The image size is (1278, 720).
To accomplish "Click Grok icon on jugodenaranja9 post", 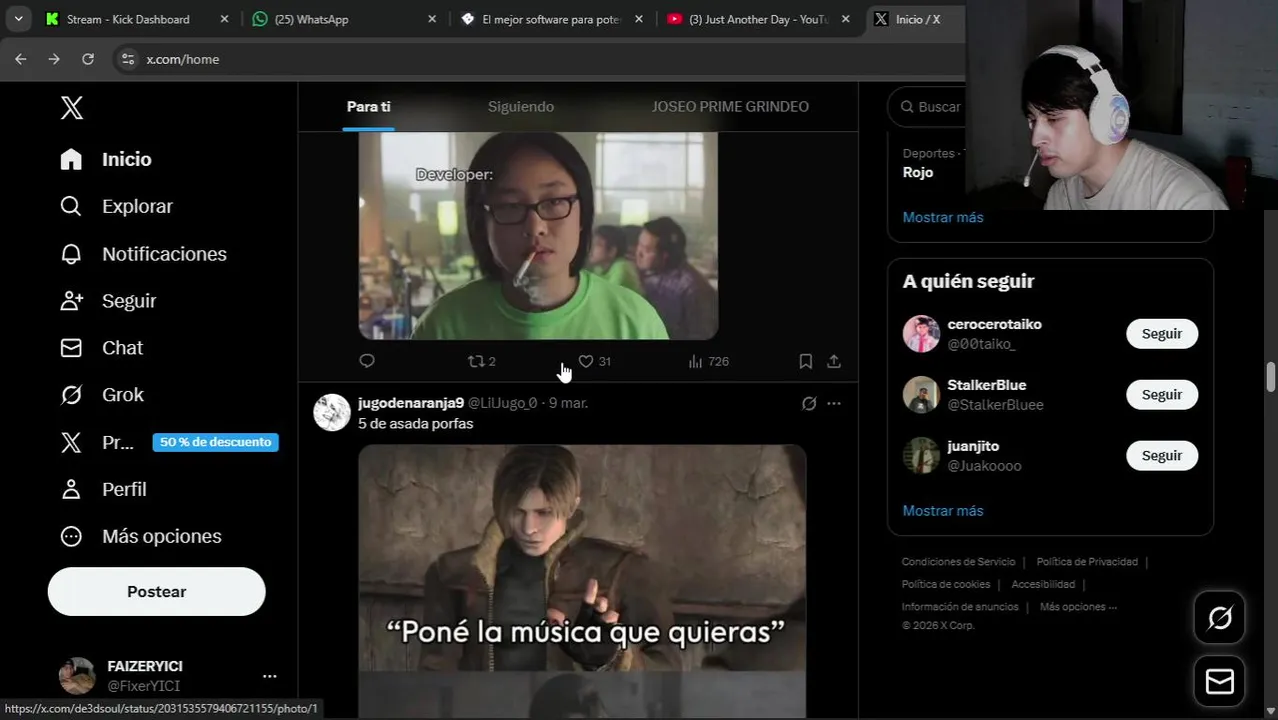I will pos(809,403).
